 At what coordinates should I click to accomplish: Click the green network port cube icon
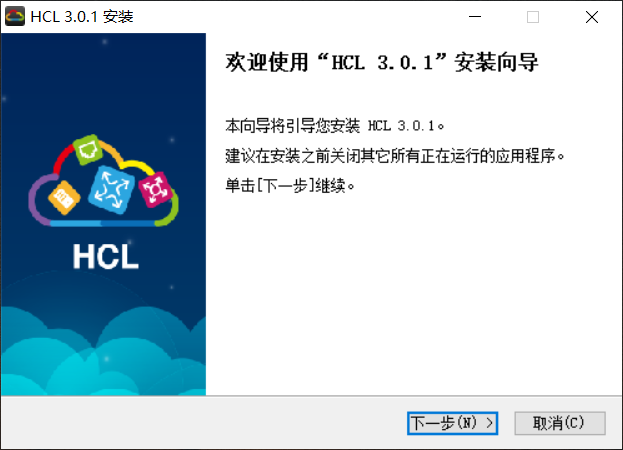click(88, 150)
